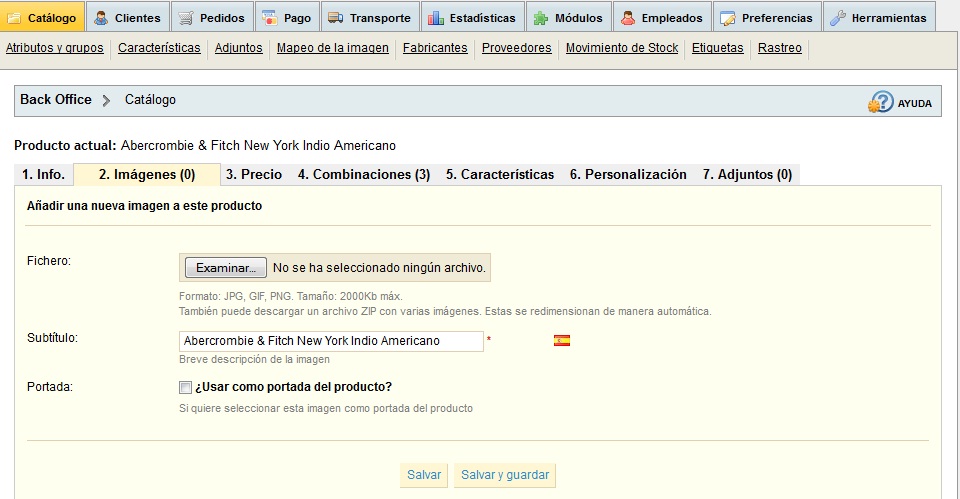960x499 pixels.
Task: Switch to 4. Combinaciones (3) tab
Action: point(364,174)
